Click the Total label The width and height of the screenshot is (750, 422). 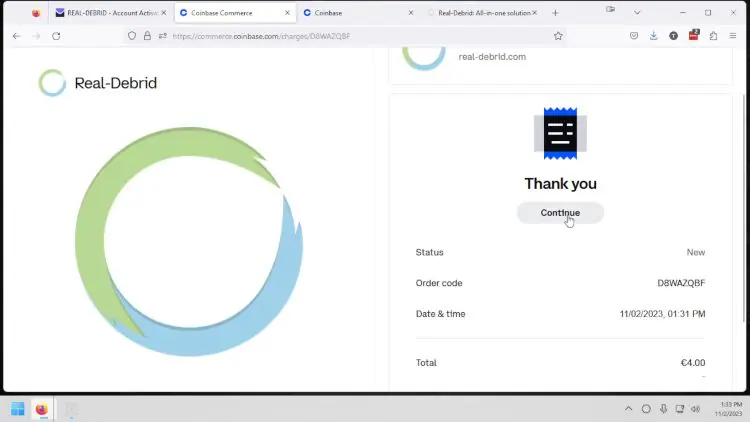[x=426, y=363]
